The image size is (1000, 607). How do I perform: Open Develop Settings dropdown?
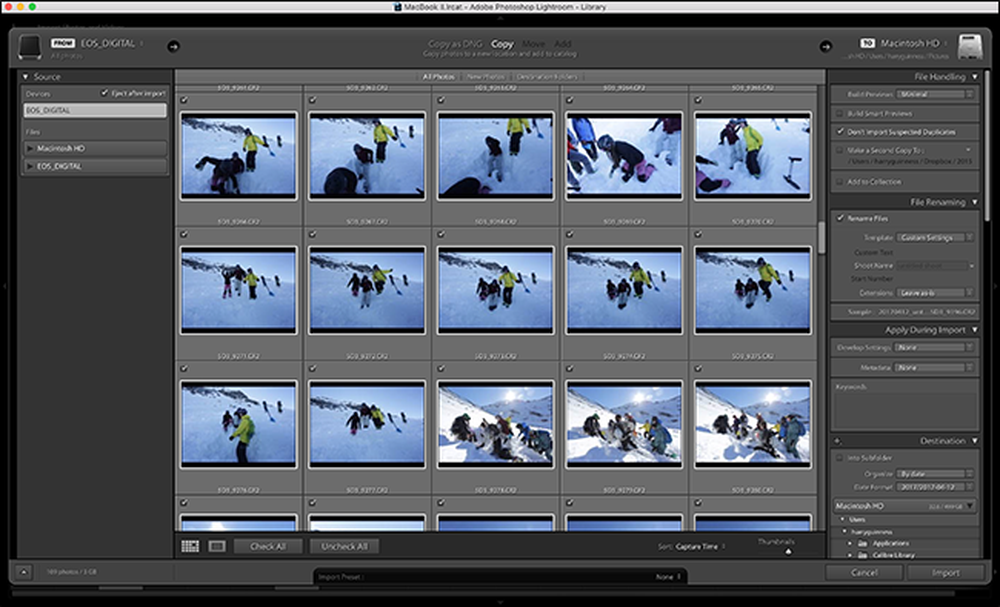click(935, 347)
